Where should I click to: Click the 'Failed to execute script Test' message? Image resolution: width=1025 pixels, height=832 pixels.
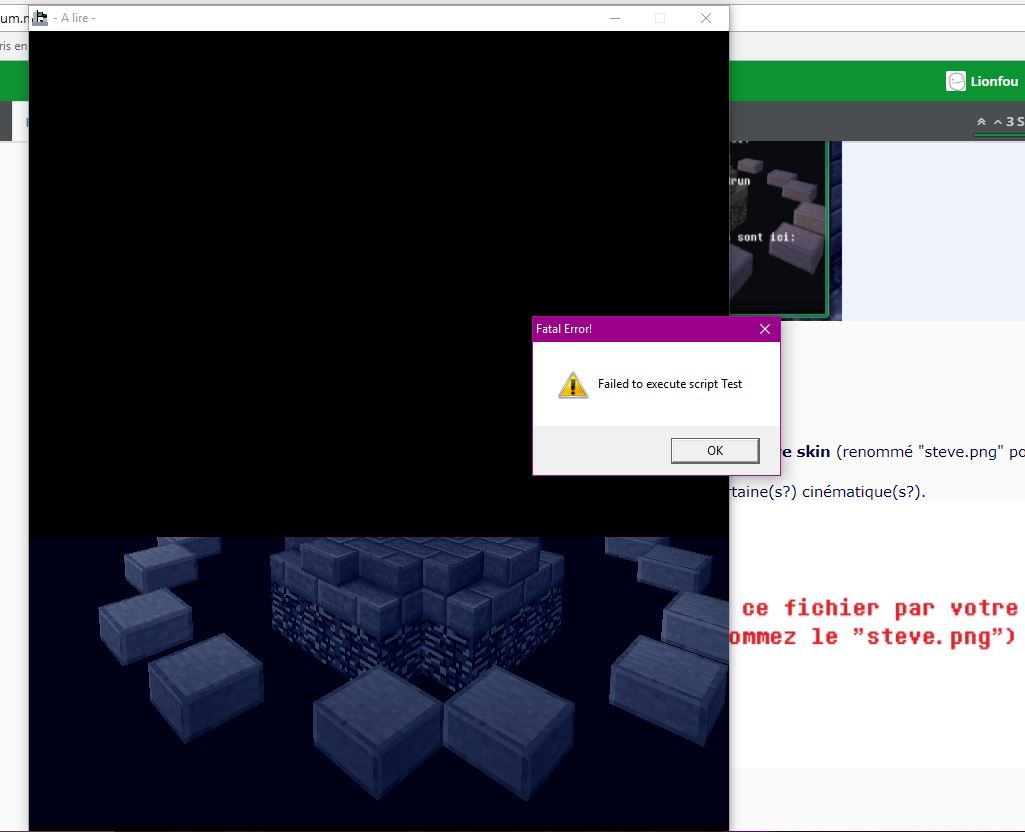coord(669,384)
